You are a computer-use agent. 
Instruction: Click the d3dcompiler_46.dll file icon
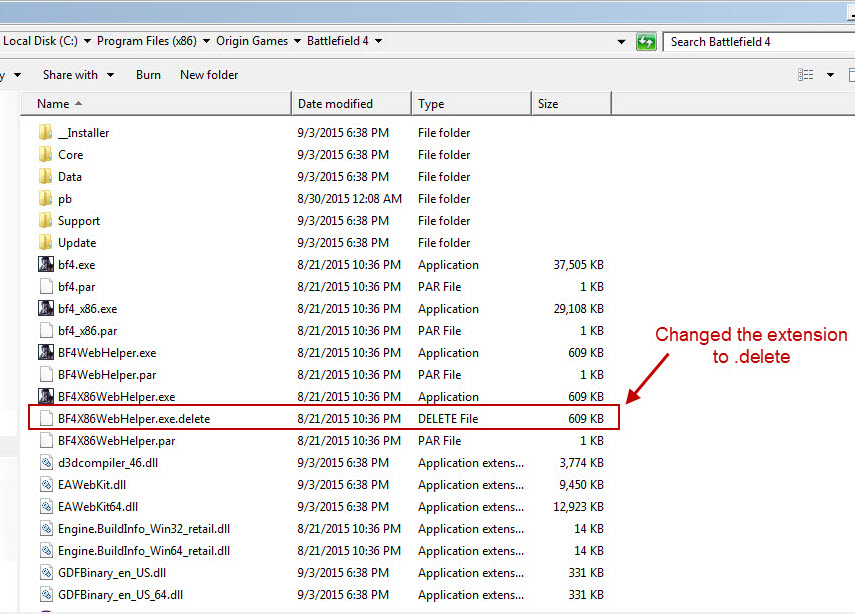tap(46, 462)
